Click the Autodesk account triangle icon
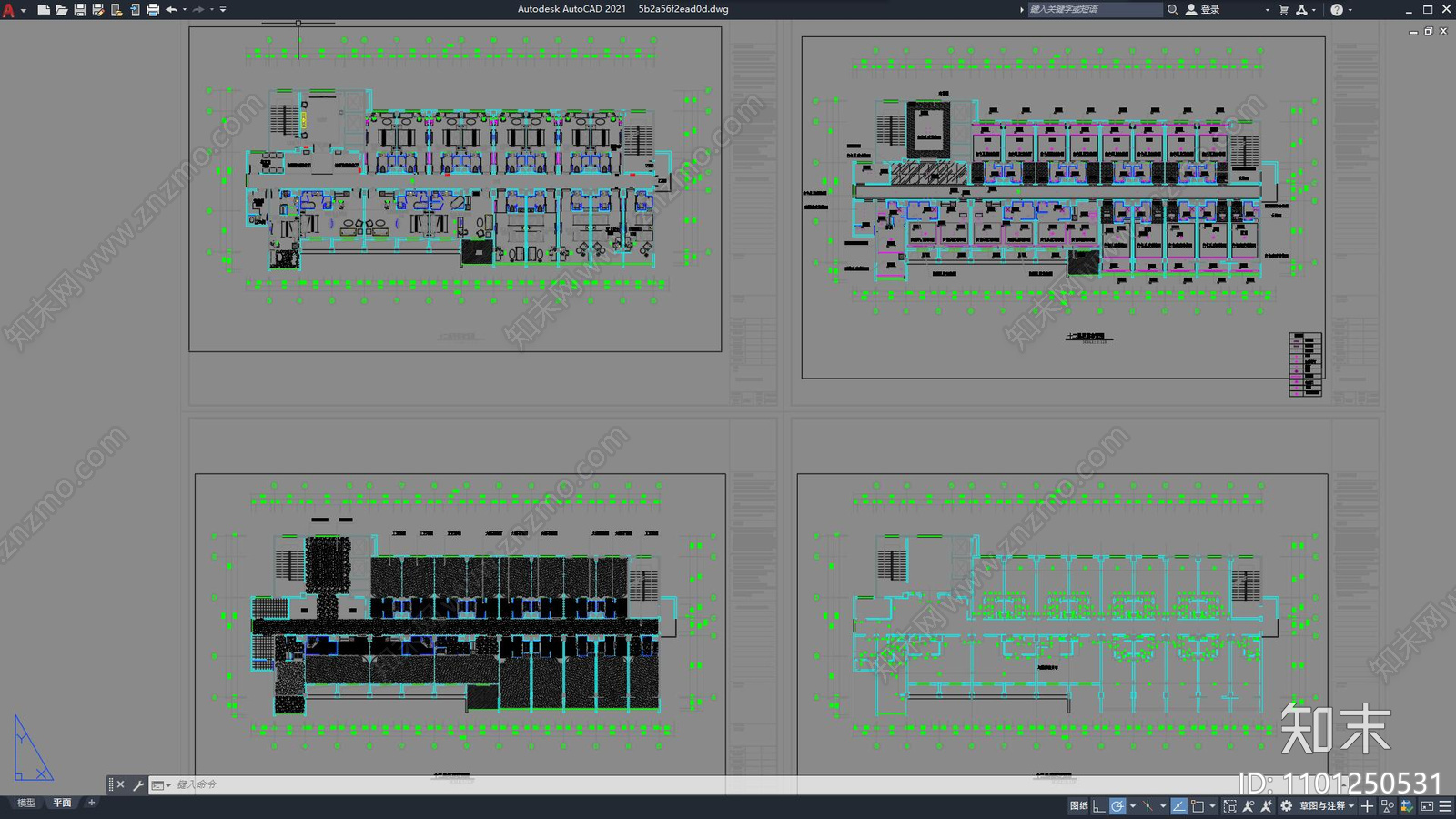The image size is (1456, 819). (x=1302, y=9)
